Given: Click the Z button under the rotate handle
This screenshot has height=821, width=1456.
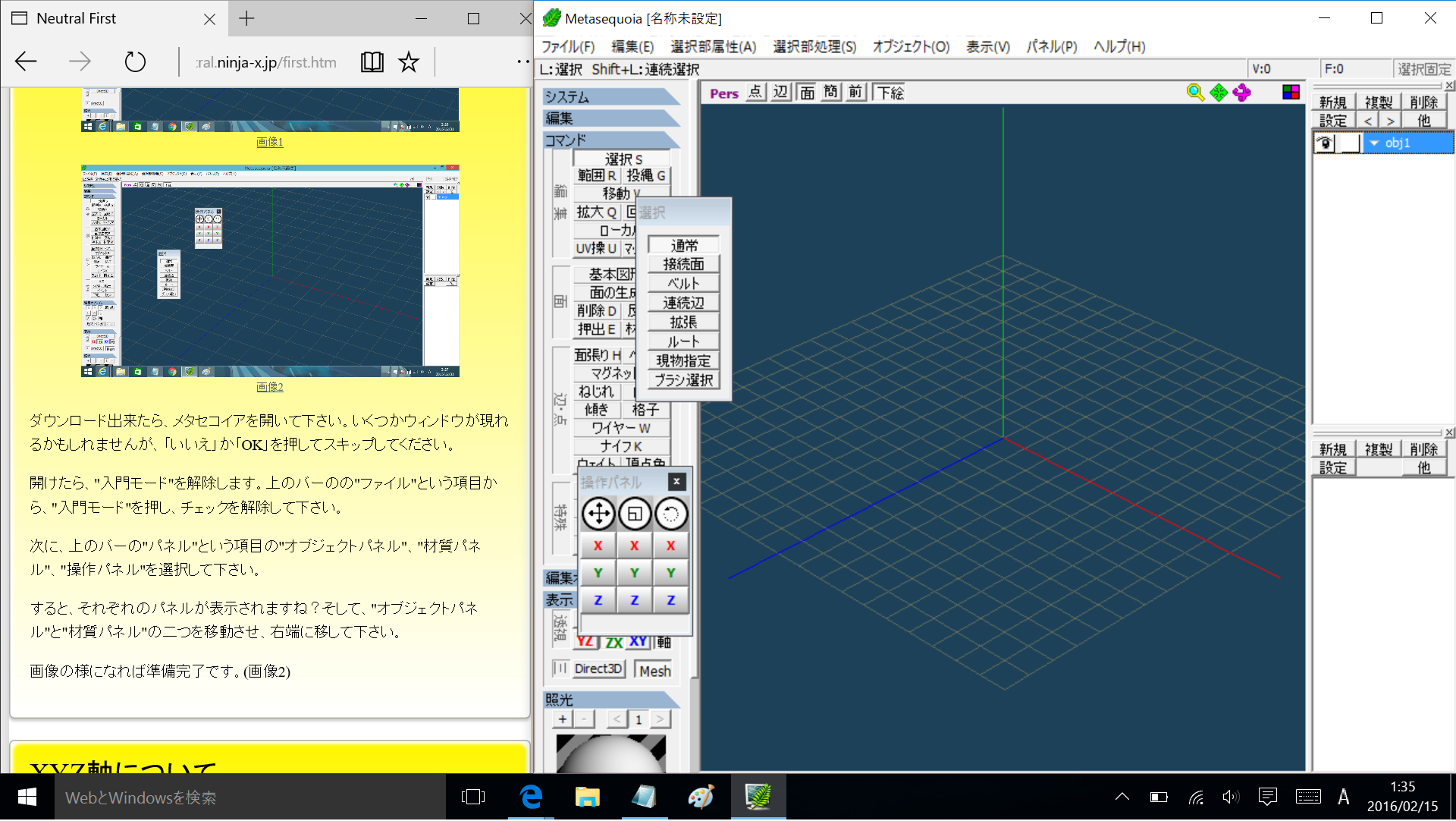Looking at the screenshot, I should [670, 600].
